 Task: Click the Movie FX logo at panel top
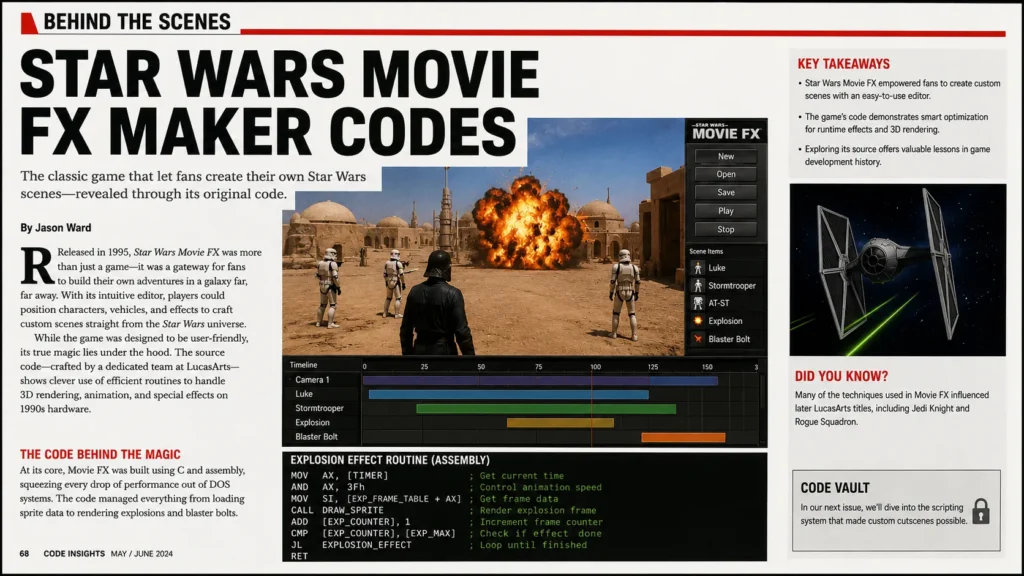(726, 132)
